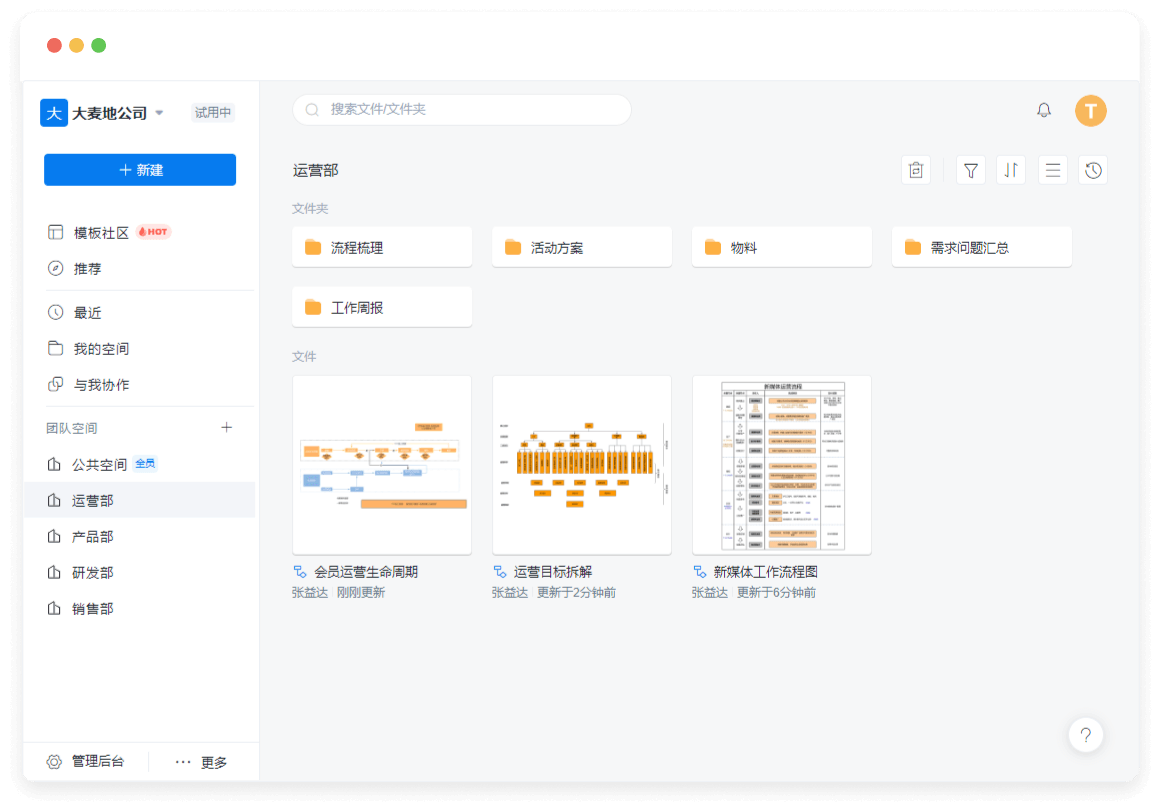Open 产品部 team space
1160x810 pixels.
point(92,537)
